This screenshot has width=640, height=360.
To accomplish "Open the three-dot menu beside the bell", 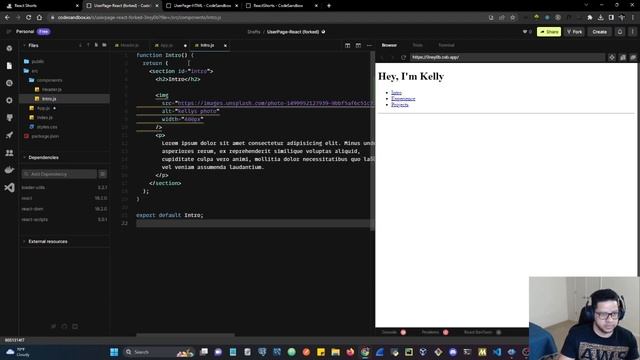I will coord(633,32).
